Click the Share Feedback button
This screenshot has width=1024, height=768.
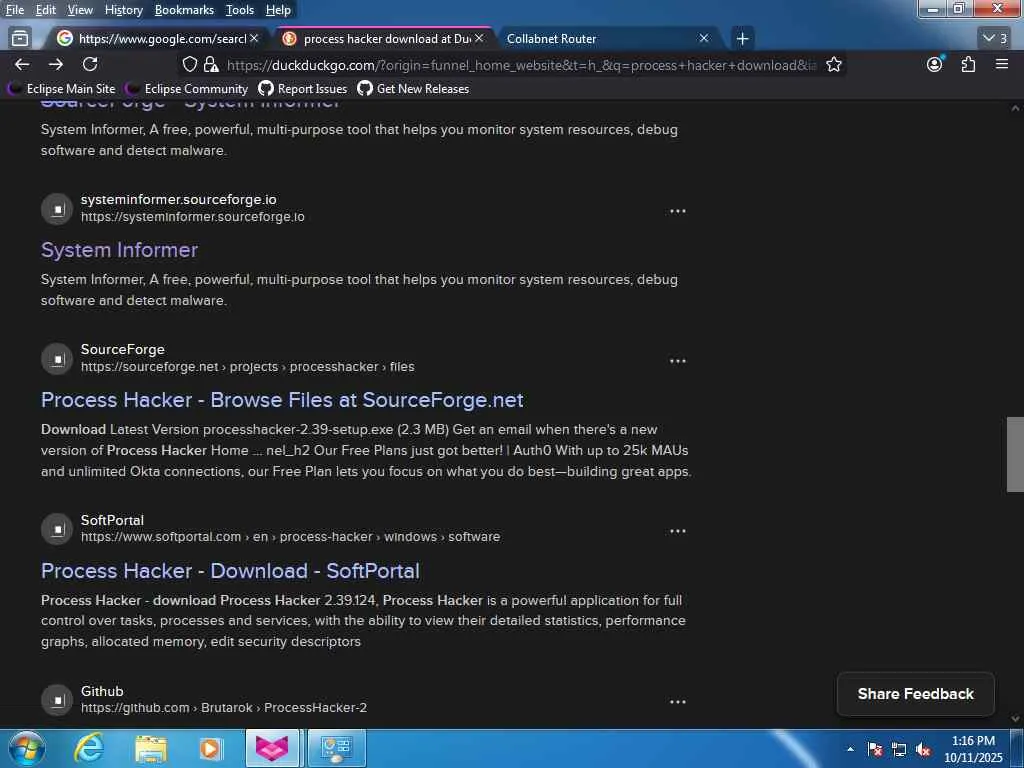click(916, 694)
